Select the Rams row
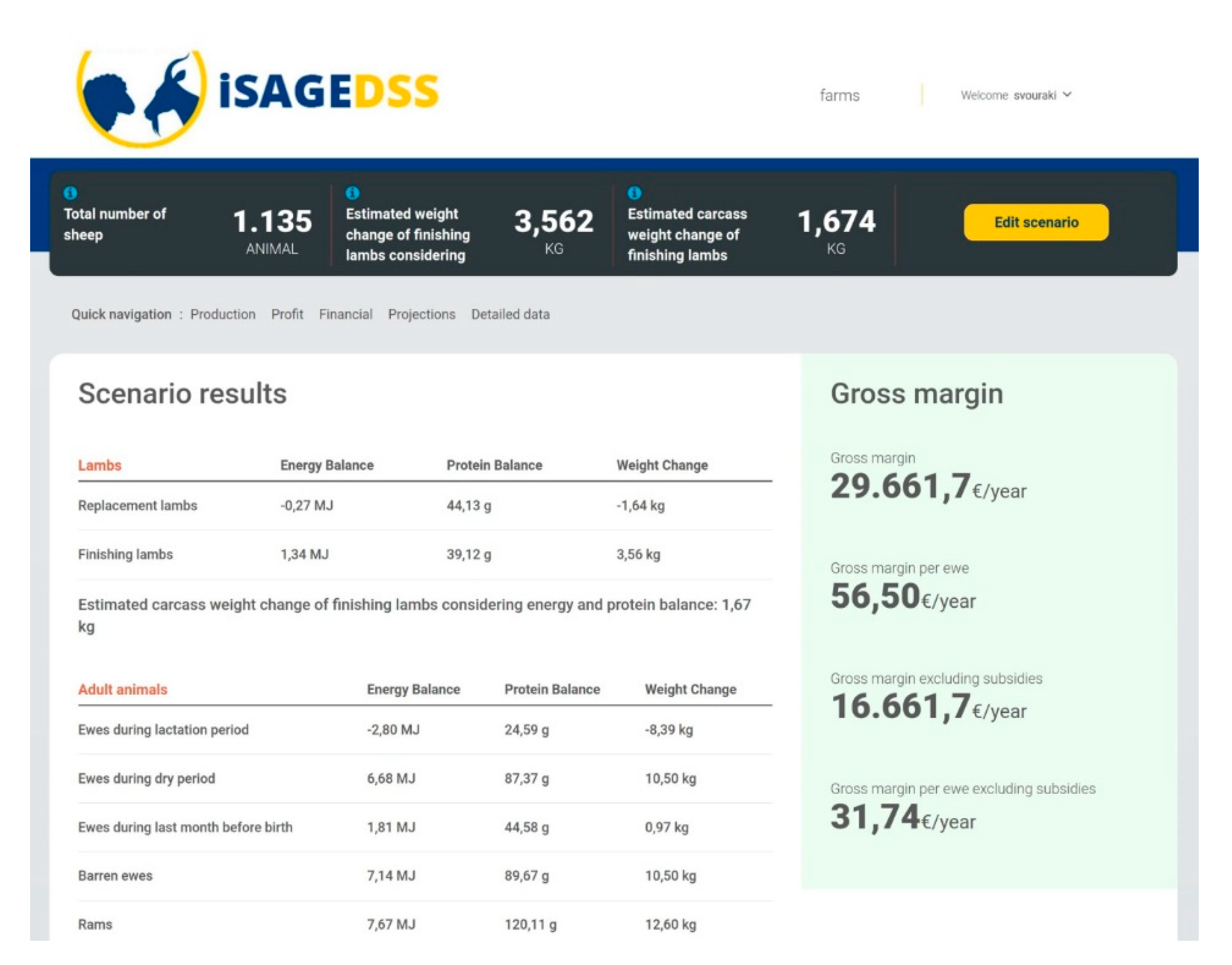1232x965 pixels. [x=95, y=924]
